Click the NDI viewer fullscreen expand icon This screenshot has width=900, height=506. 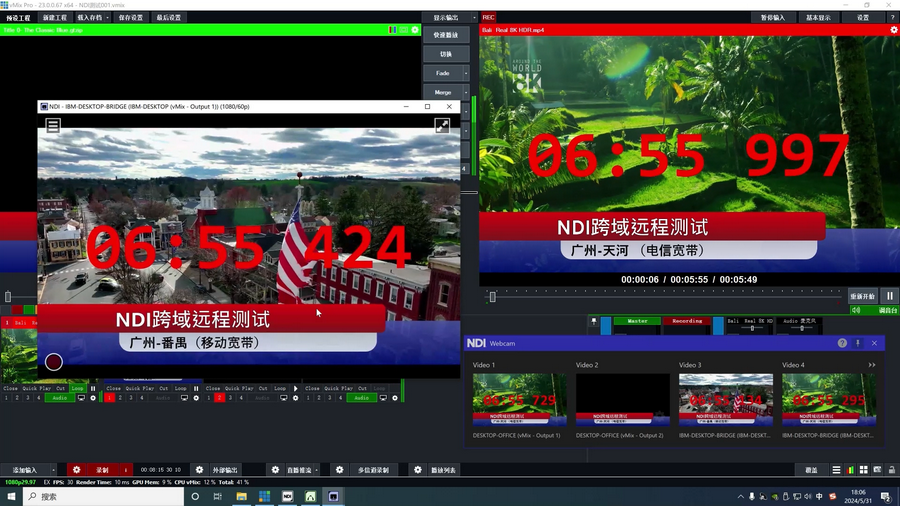[x=442, y=126]
